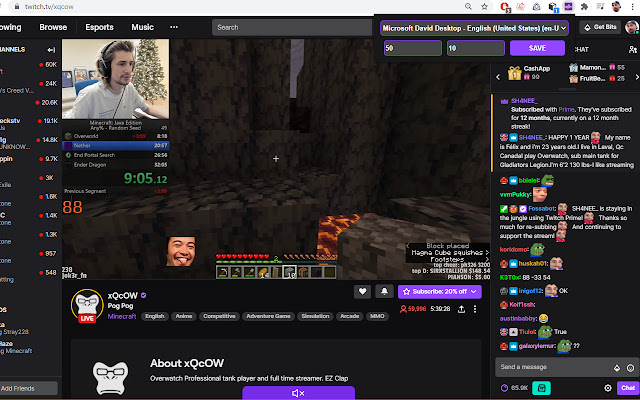Click the browser address bar URL
Viewport: 640px width, 400px height.
[49, 7]
